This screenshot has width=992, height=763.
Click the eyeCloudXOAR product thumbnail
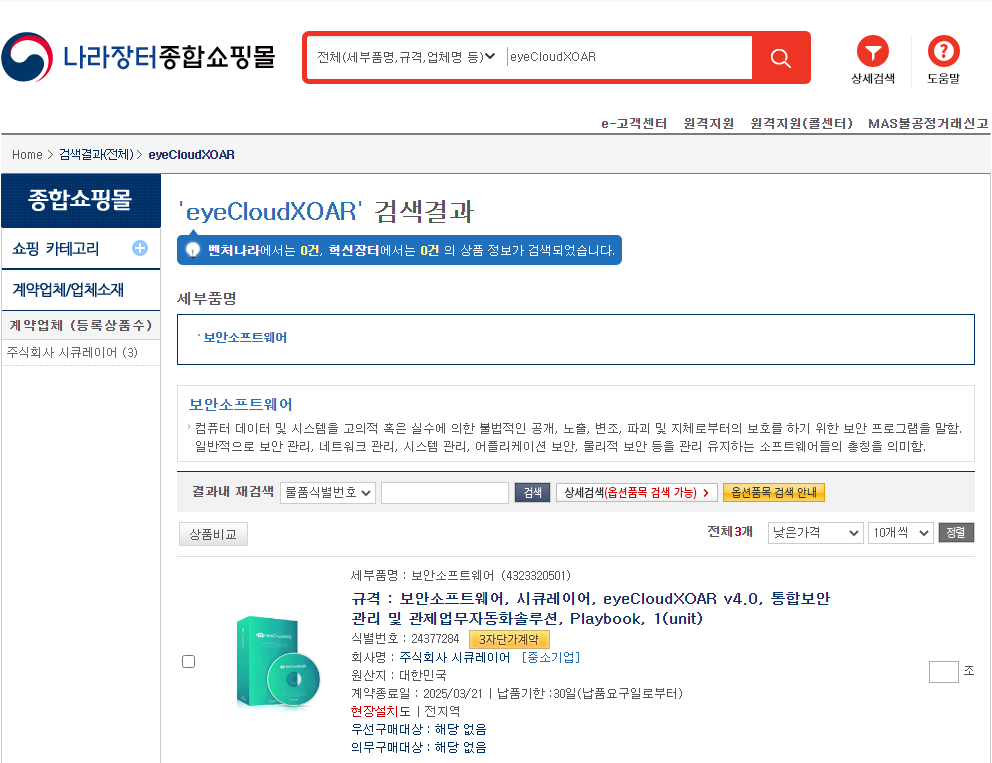[277, 660]
